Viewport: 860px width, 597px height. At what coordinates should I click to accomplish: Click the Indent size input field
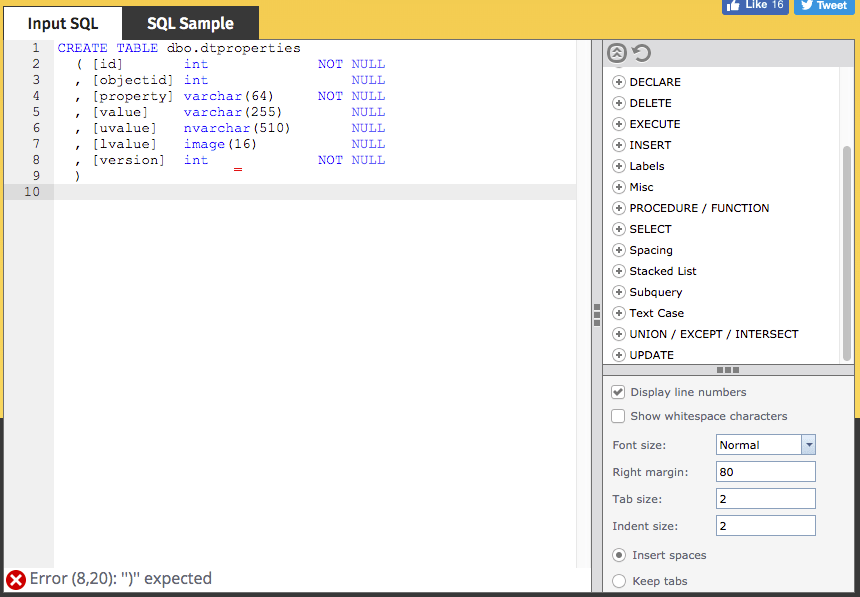766,526
